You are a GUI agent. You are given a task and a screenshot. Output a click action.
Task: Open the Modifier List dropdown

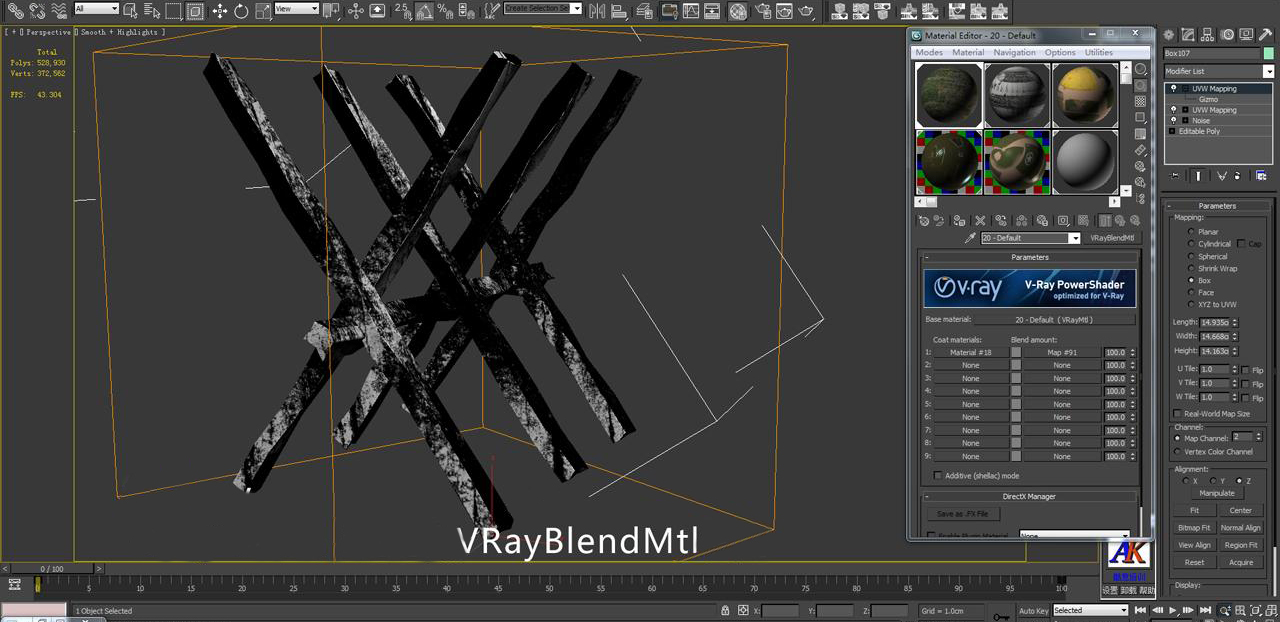coord(1219,71)
